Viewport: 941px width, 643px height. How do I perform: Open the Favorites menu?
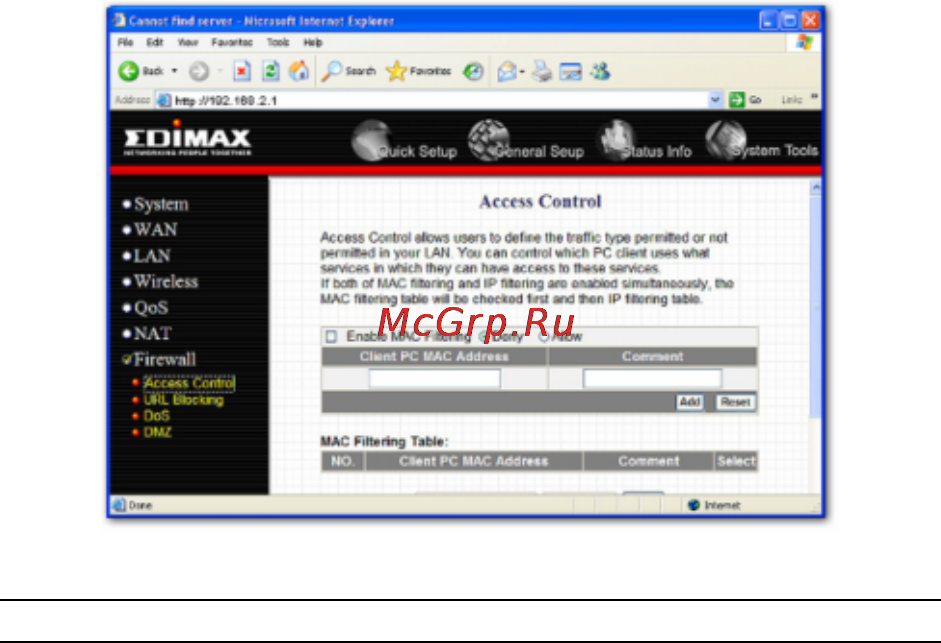[232, 43]
